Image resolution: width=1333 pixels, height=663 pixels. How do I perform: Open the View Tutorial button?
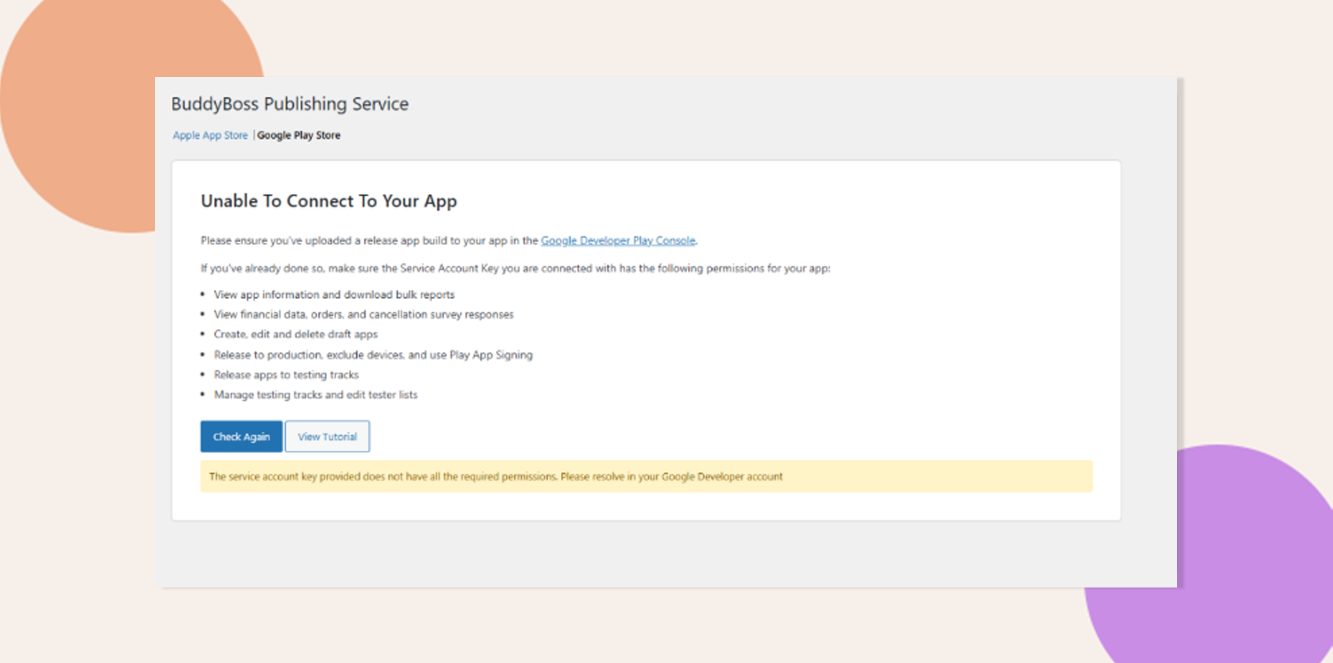tap(327, 437)
